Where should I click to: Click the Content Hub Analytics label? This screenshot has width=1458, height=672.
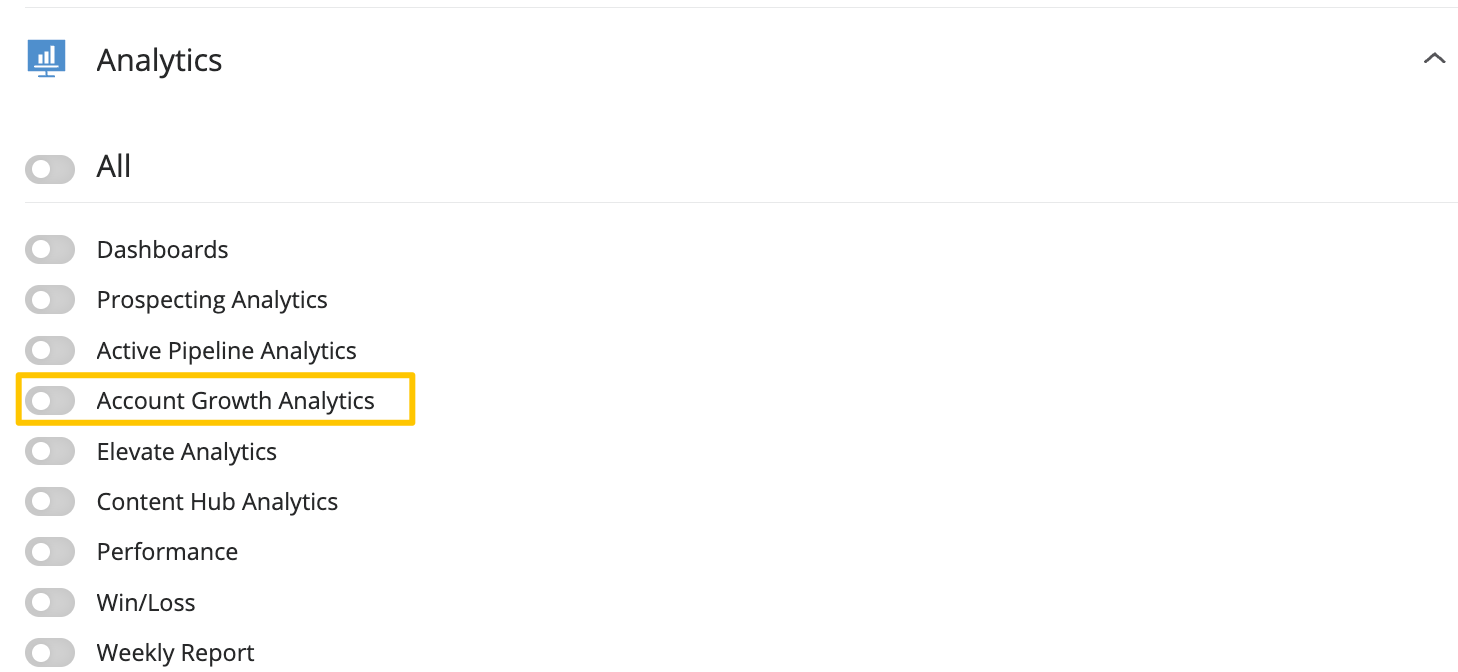point(217,502)
